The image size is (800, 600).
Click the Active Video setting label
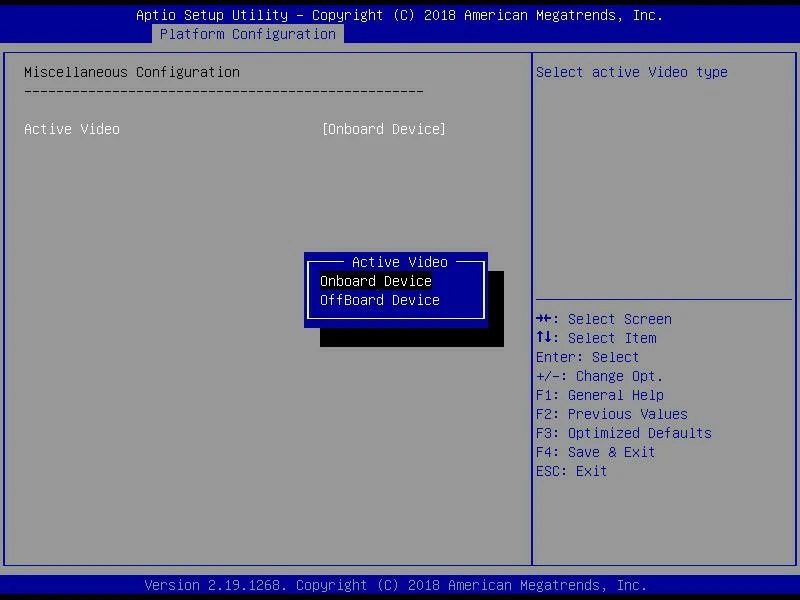(x=72, y=129)
